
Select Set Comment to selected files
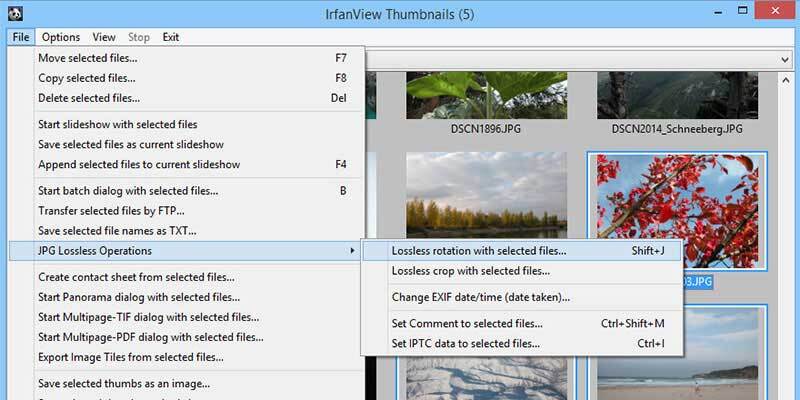(521, 323)
